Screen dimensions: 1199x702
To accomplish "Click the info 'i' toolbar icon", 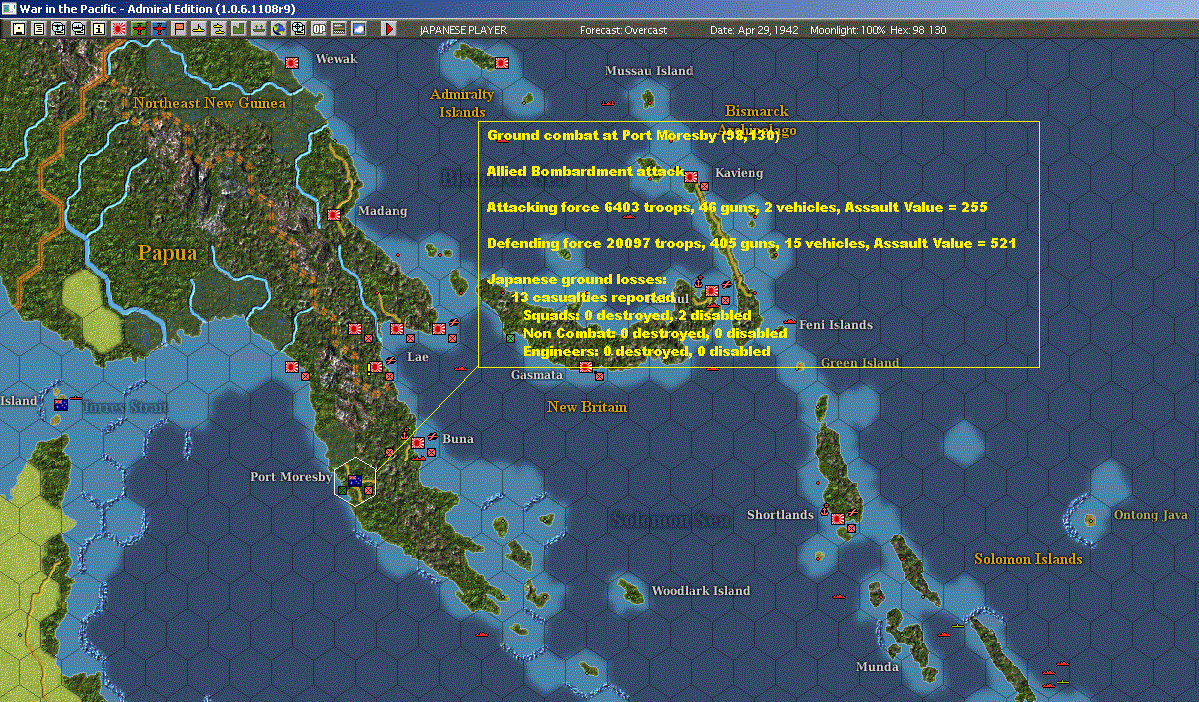I will click(x=99, y=29).
